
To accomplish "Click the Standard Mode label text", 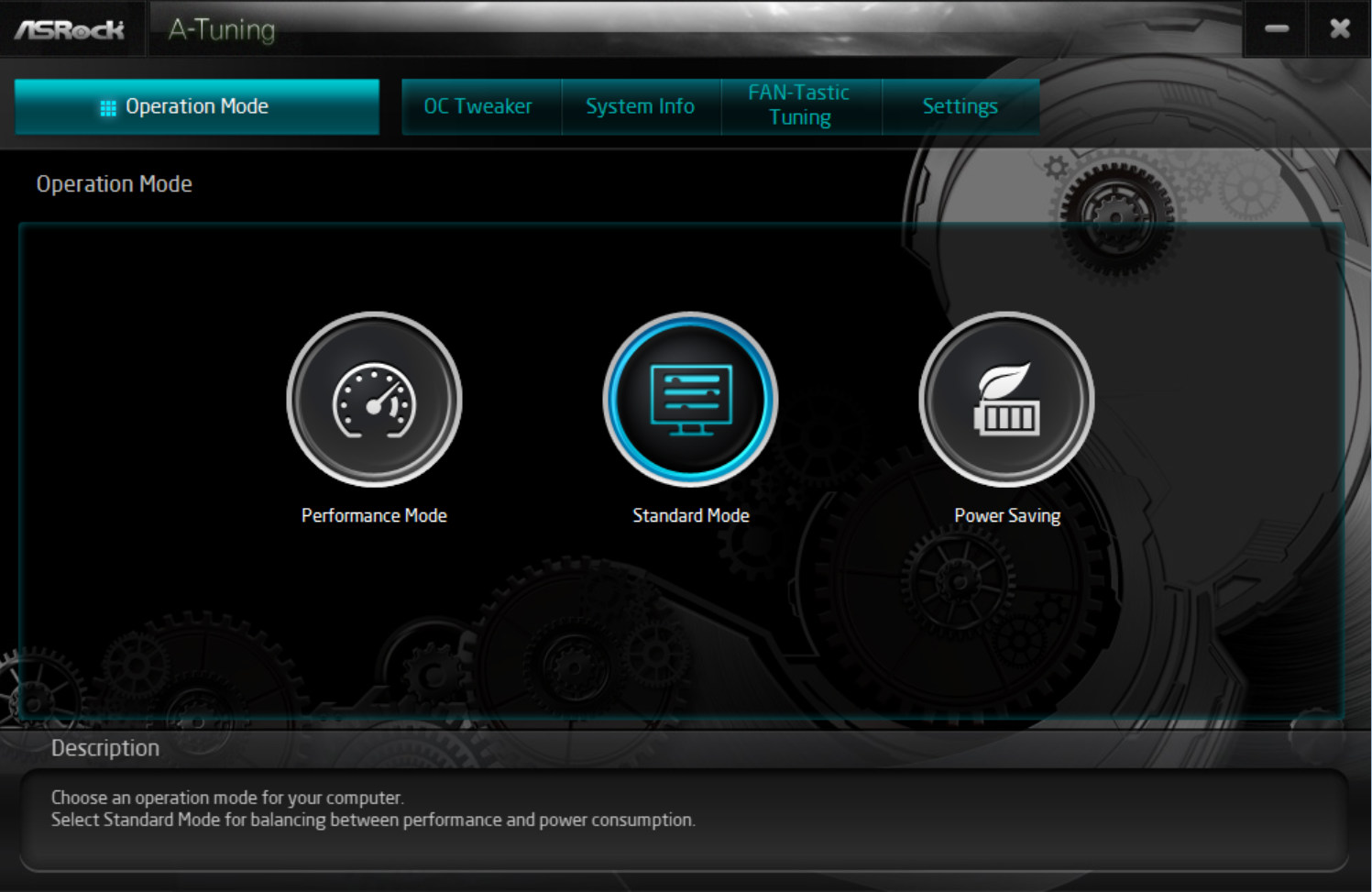I will tap(690, 514).
